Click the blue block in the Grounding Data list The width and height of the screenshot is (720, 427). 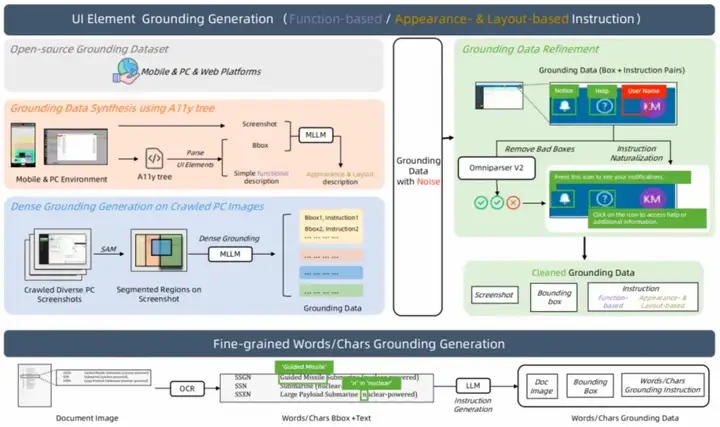coord(331,273)
